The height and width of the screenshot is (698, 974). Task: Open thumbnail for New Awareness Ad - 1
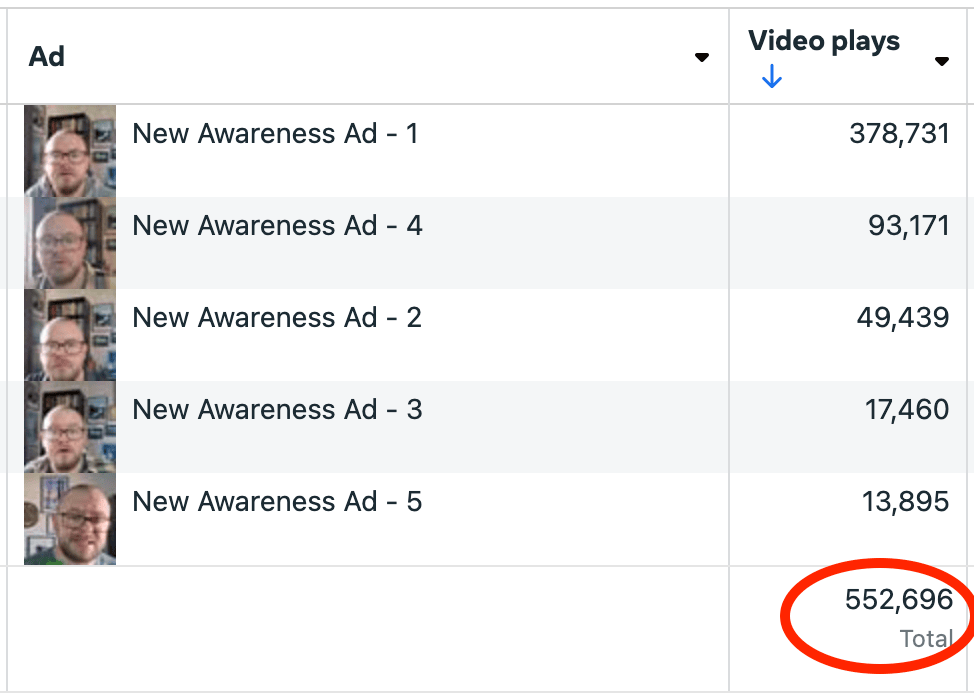pos(70,150)
